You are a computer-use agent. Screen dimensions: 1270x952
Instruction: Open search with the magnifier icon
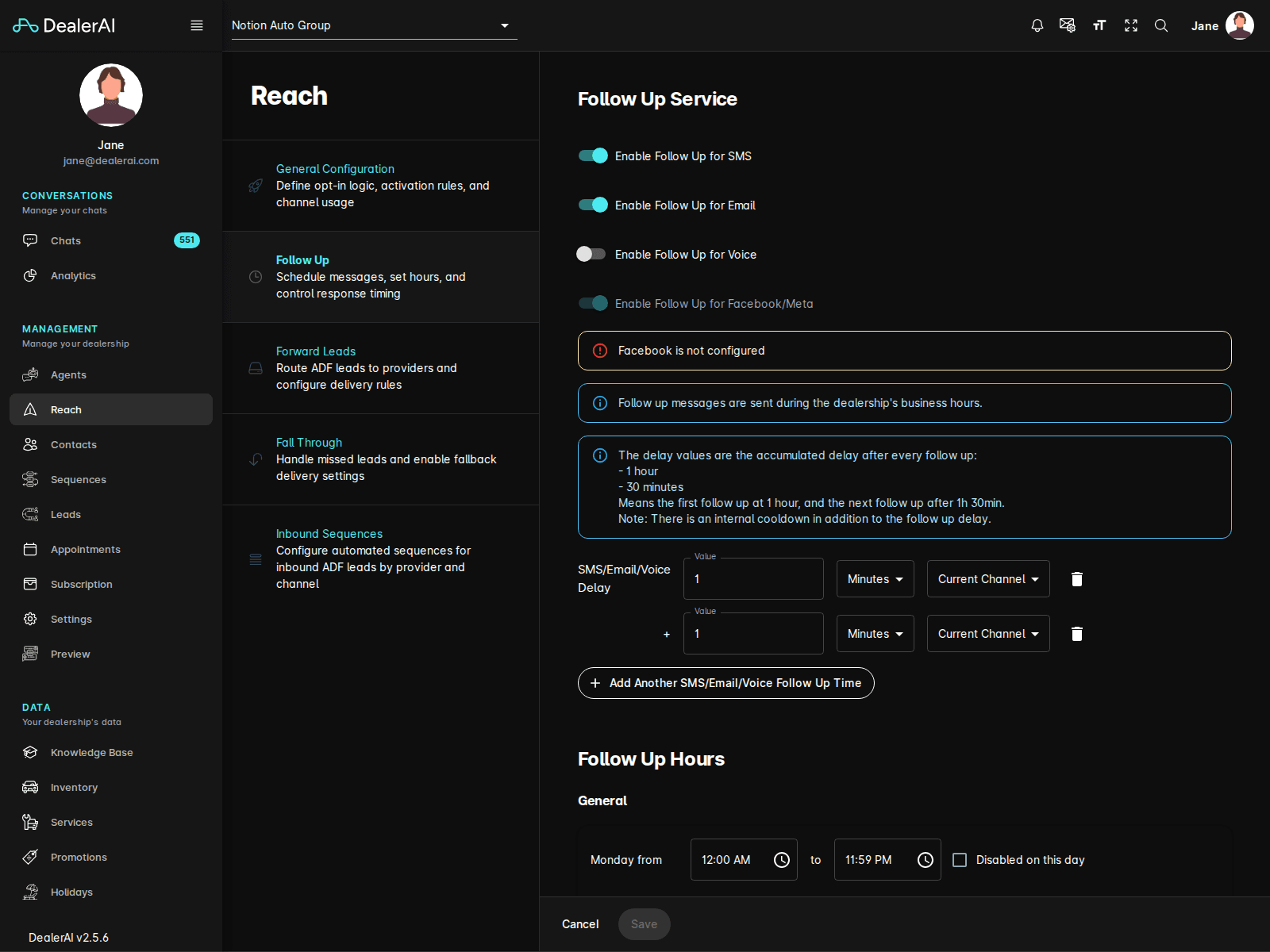point(1161,25)
